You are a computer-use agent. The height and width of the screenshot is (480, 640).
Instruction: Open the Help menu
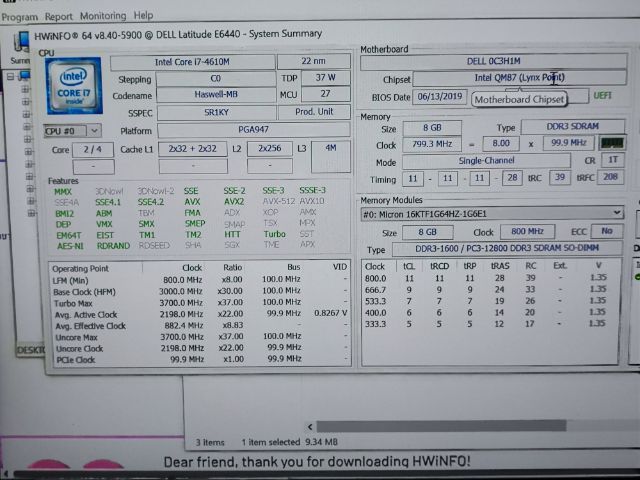pos(143,16)
